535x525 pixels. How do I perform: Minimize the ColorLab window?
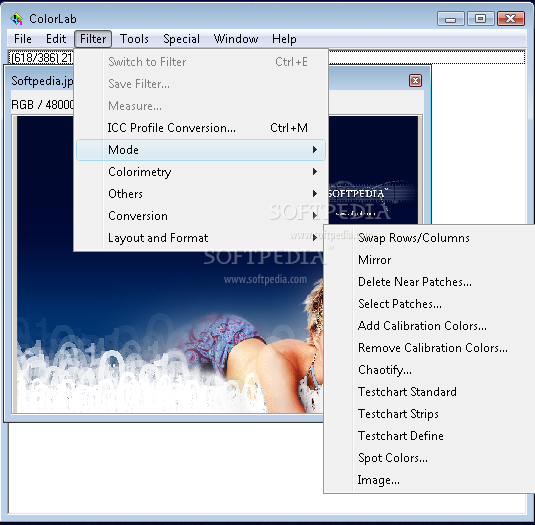click(x=450, y=19)
